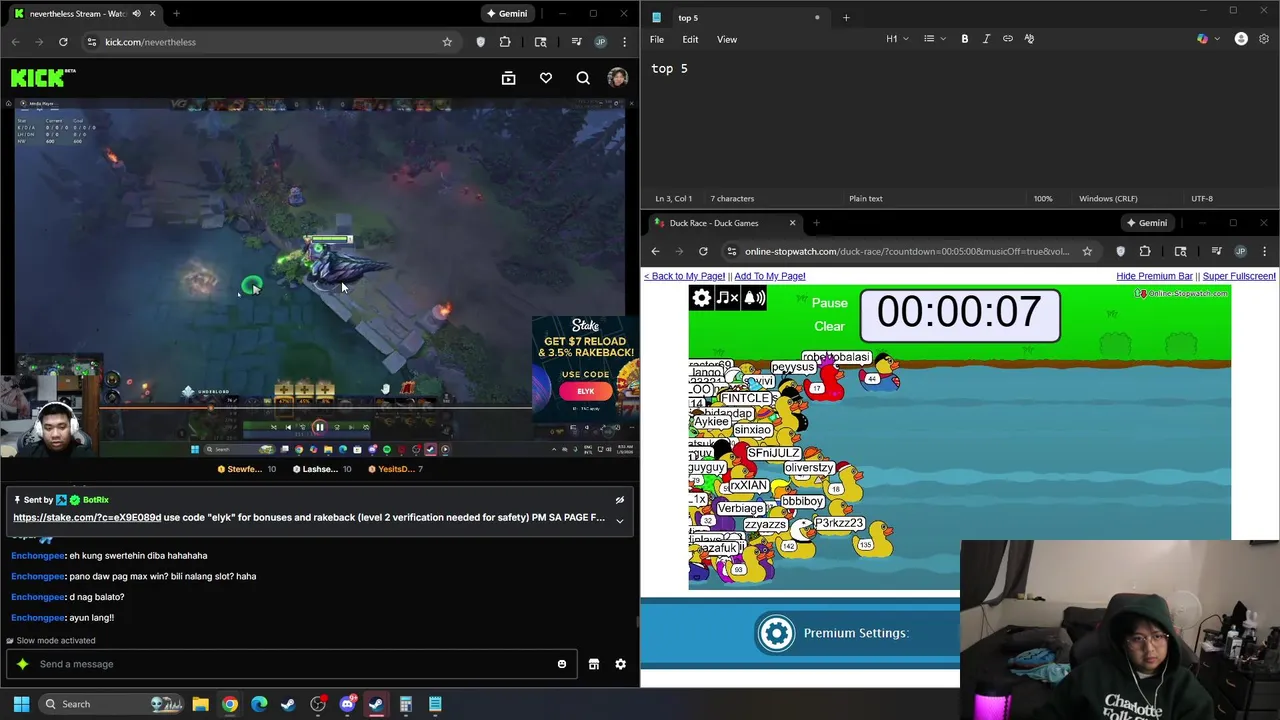The width and height of the screenshot is (1280, 720).
Task: Reload the kick.com page
Action: 63,42
